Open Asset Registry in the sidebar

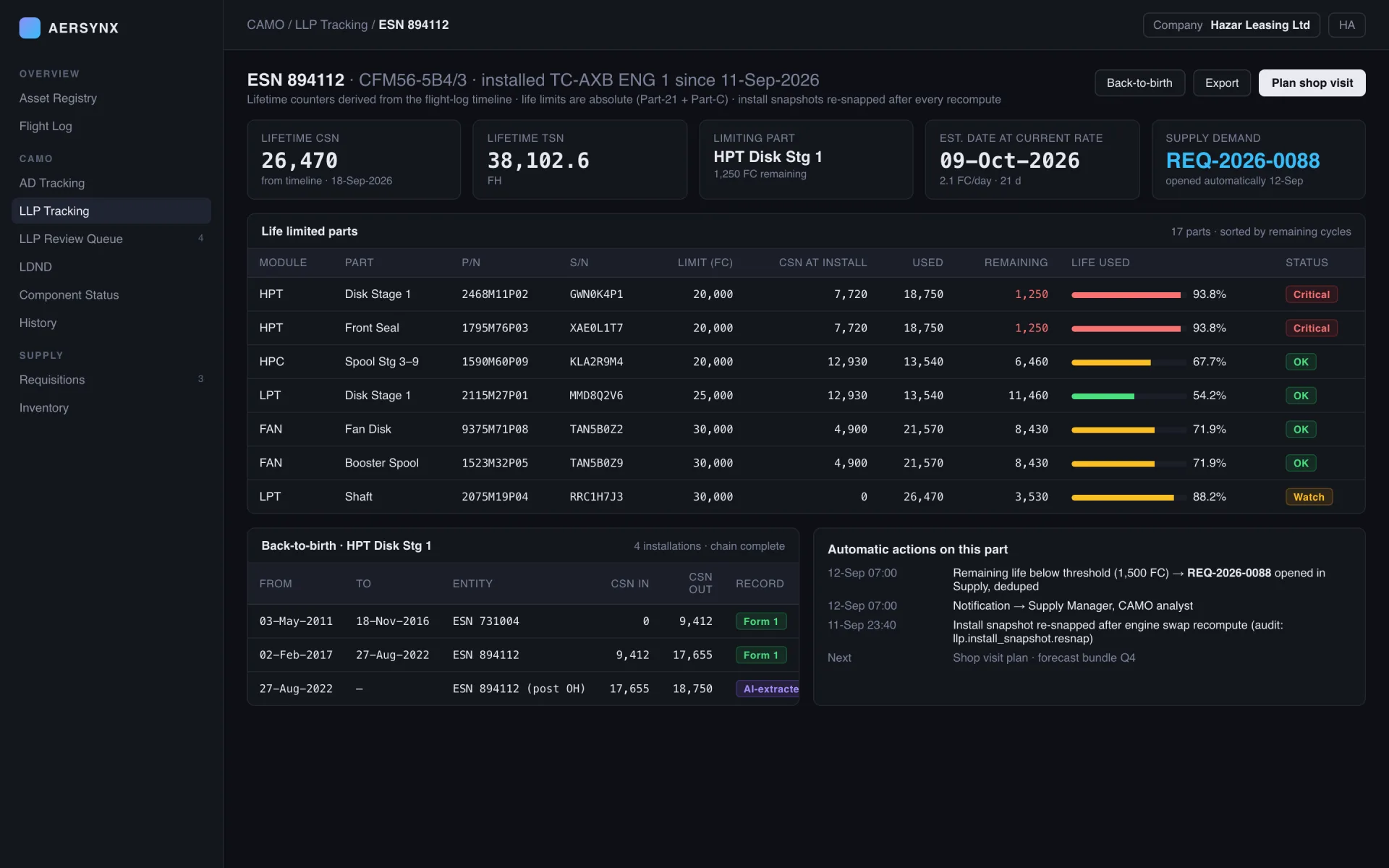58,98
